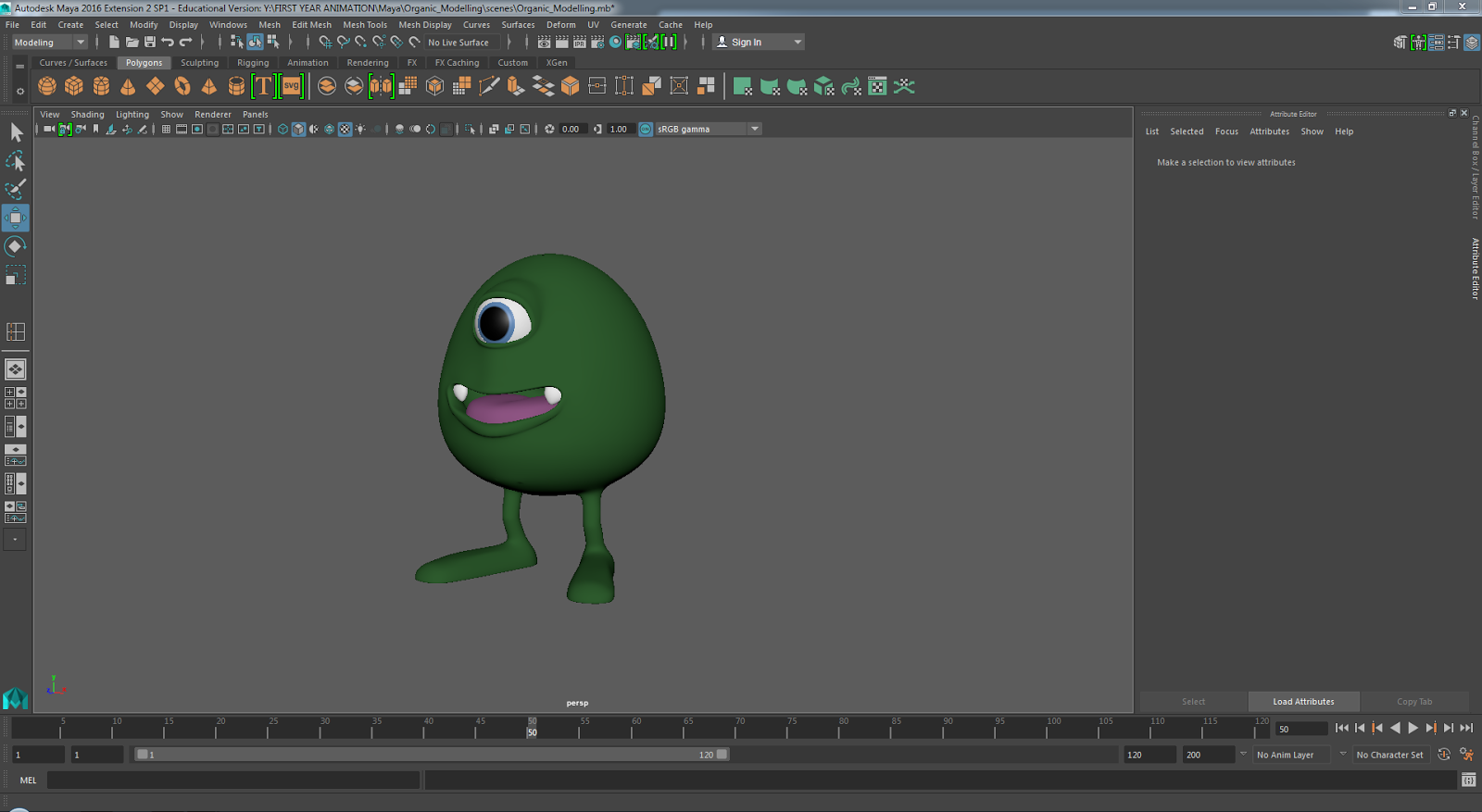Toggle use all lights bulb icon in viewport
1482x812 pixels.
pyautogui.click(x=360, y=129)
